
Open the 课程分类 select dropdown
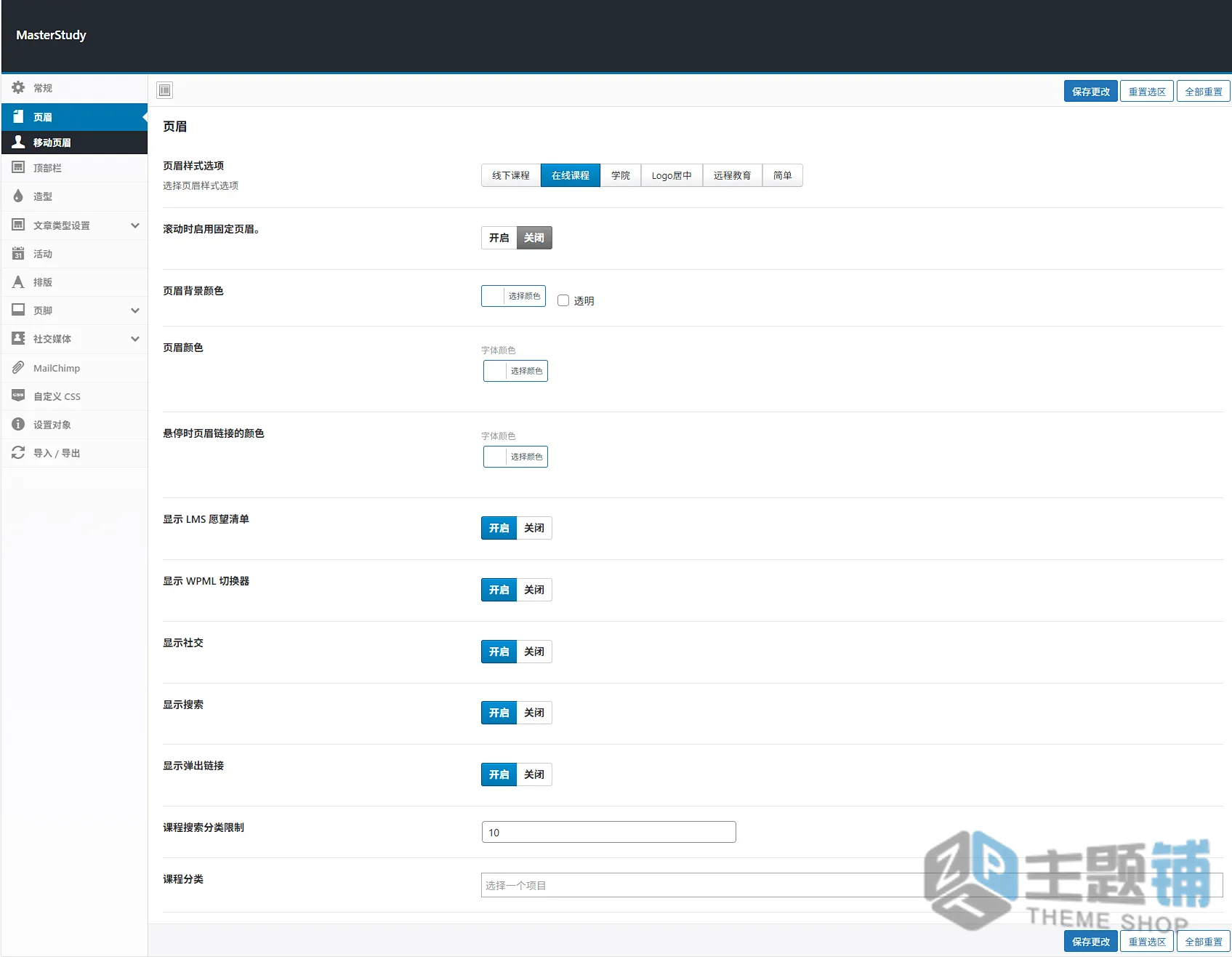point(852,885)
